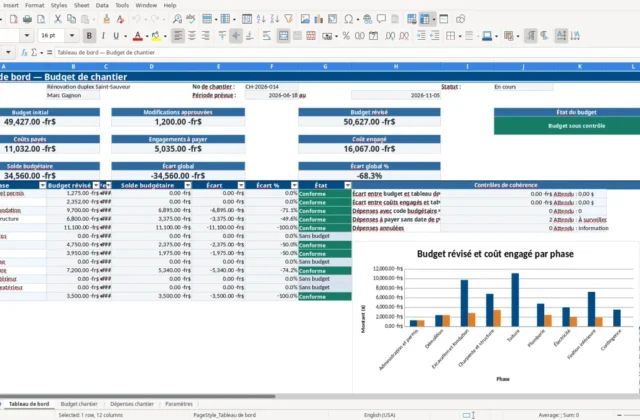Open Find & Replace icon

coord(177,19)
